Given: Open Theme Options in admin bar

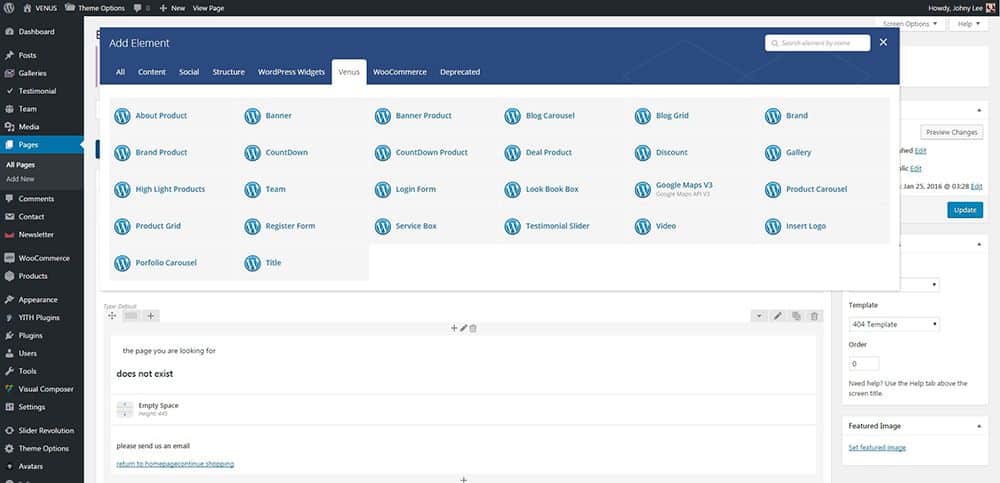Looking at the screenshot, I should [94, 8].
